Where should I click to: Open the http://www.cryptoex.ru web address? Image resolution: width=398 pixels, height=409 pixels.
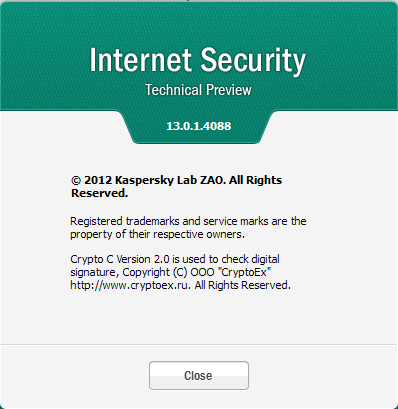tap(129, 286)
